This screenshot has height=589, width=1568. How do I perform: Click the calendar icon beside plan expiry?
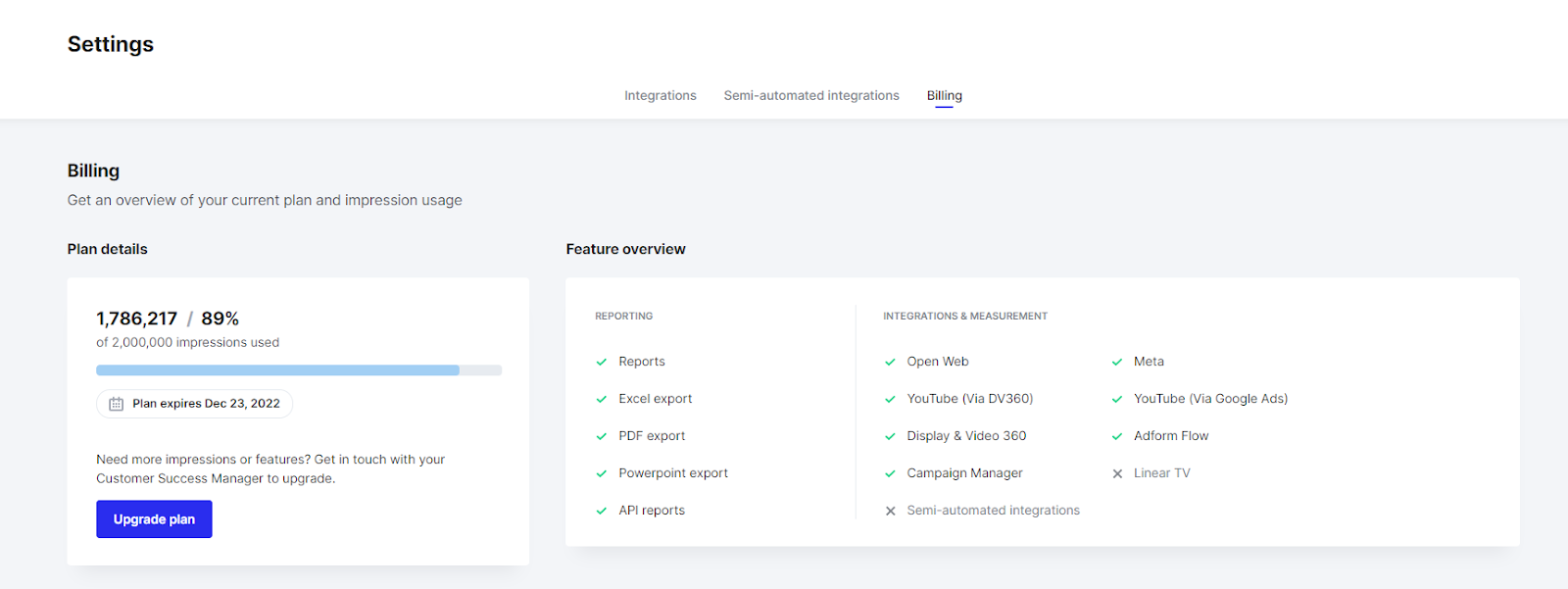pyautogui.click(x=116, y=404)
